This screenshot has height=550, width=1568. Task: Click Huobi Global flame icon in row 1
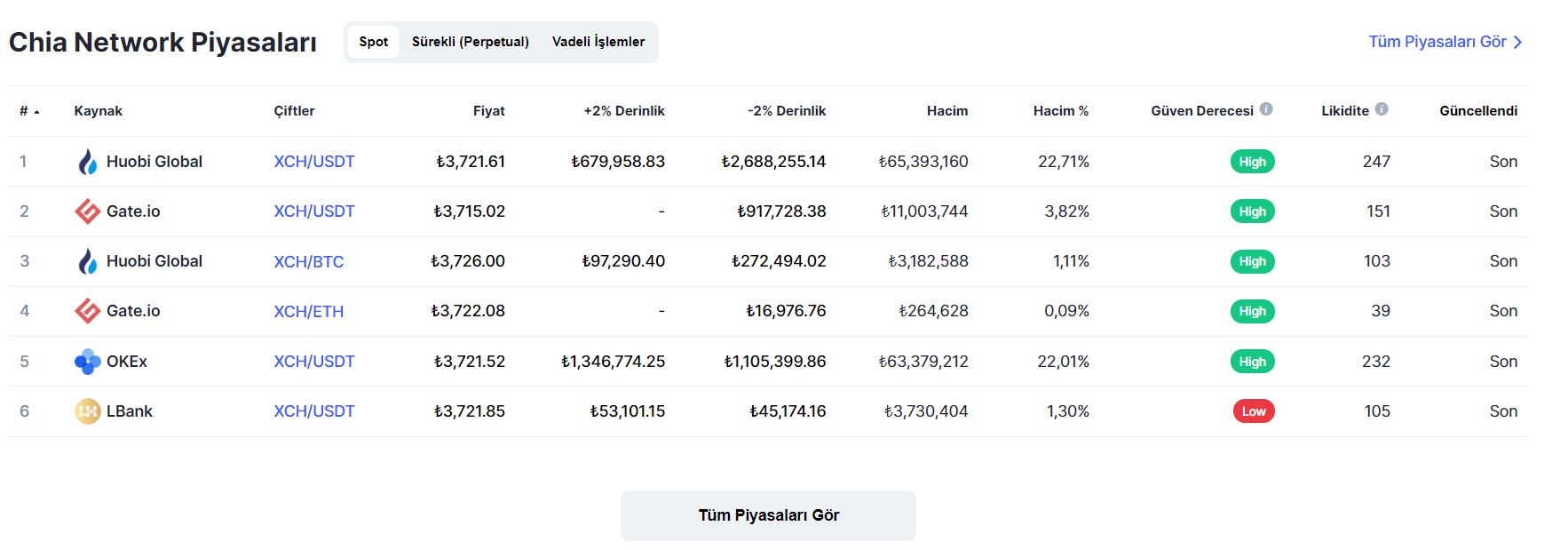pyautogui.click(x=87, y=162)
